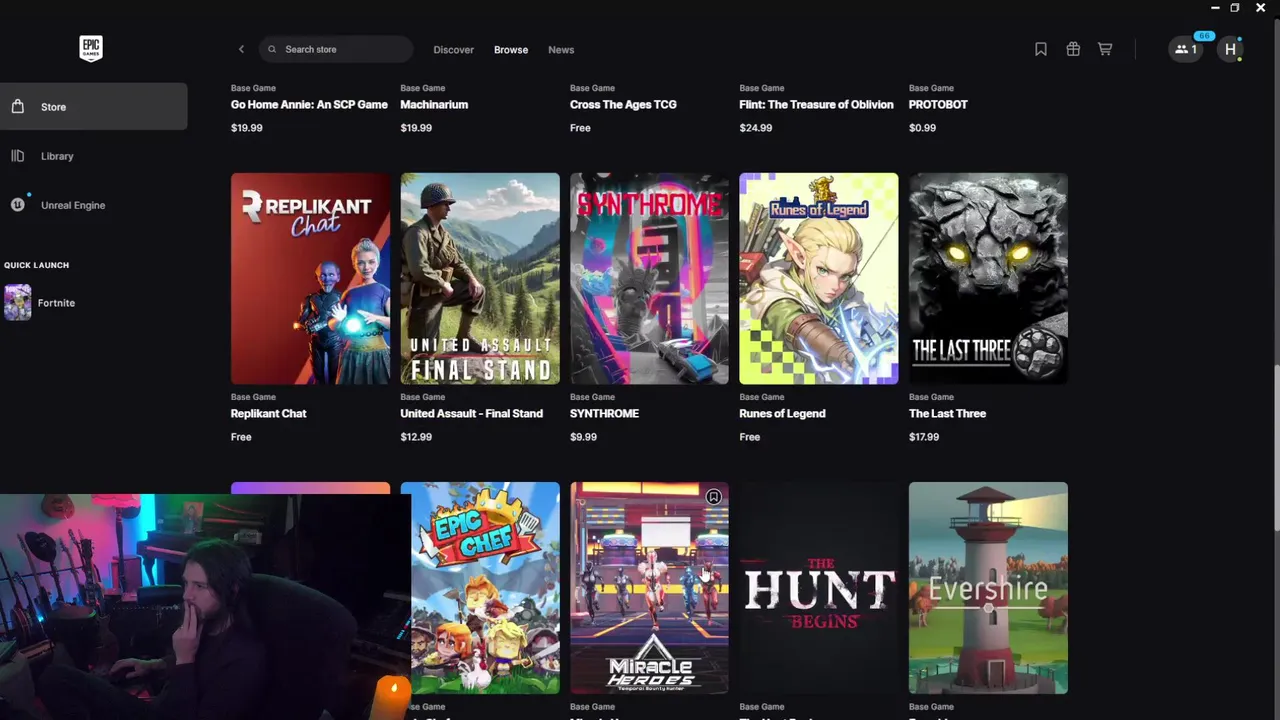The height and width of the screenshot is (720, 1280).
Task: Open Go Home Annie: An SCP Game
Action: (x=309, y=104)
